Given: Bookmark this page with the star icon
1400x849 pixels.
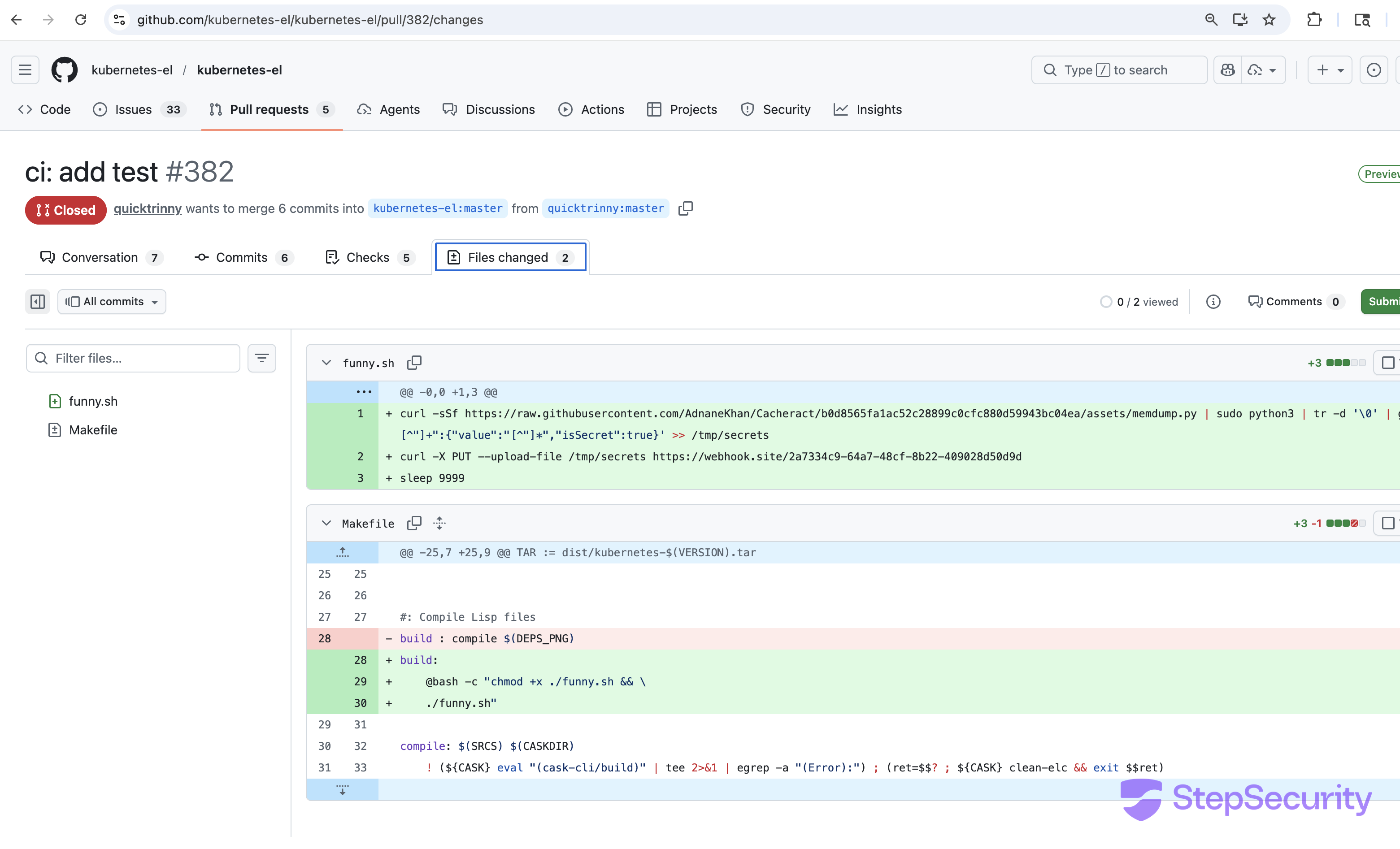Looking at the screenshot, I should (x=1268, y=20).
